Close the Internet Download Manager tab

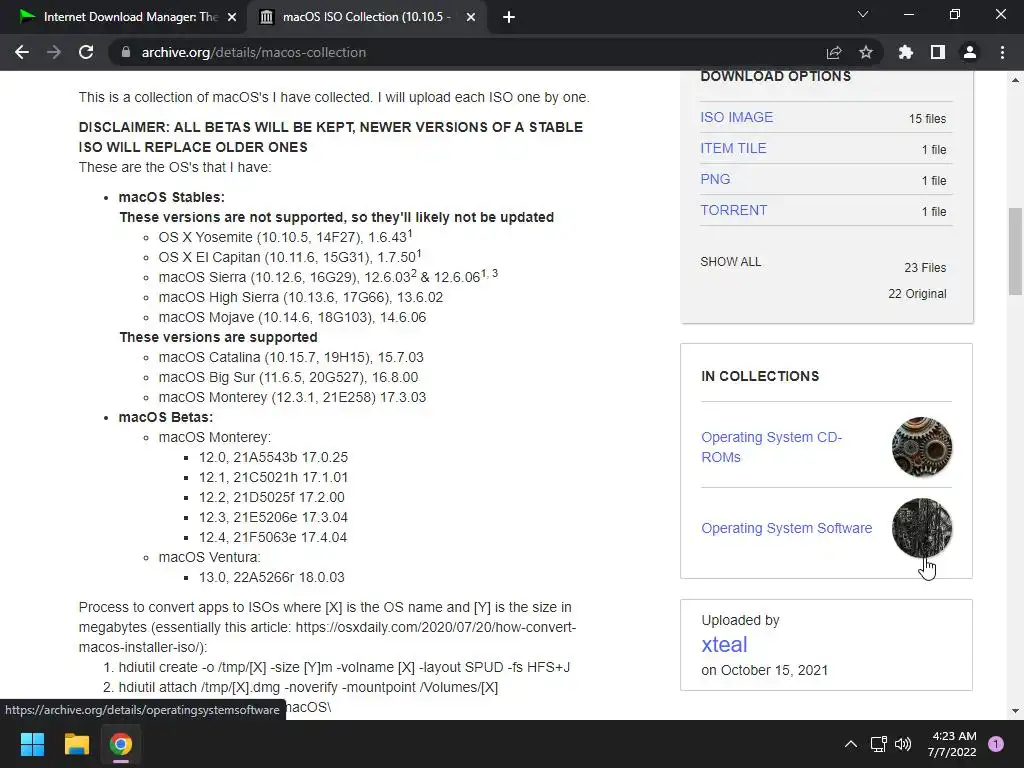(x=232, y=17)
